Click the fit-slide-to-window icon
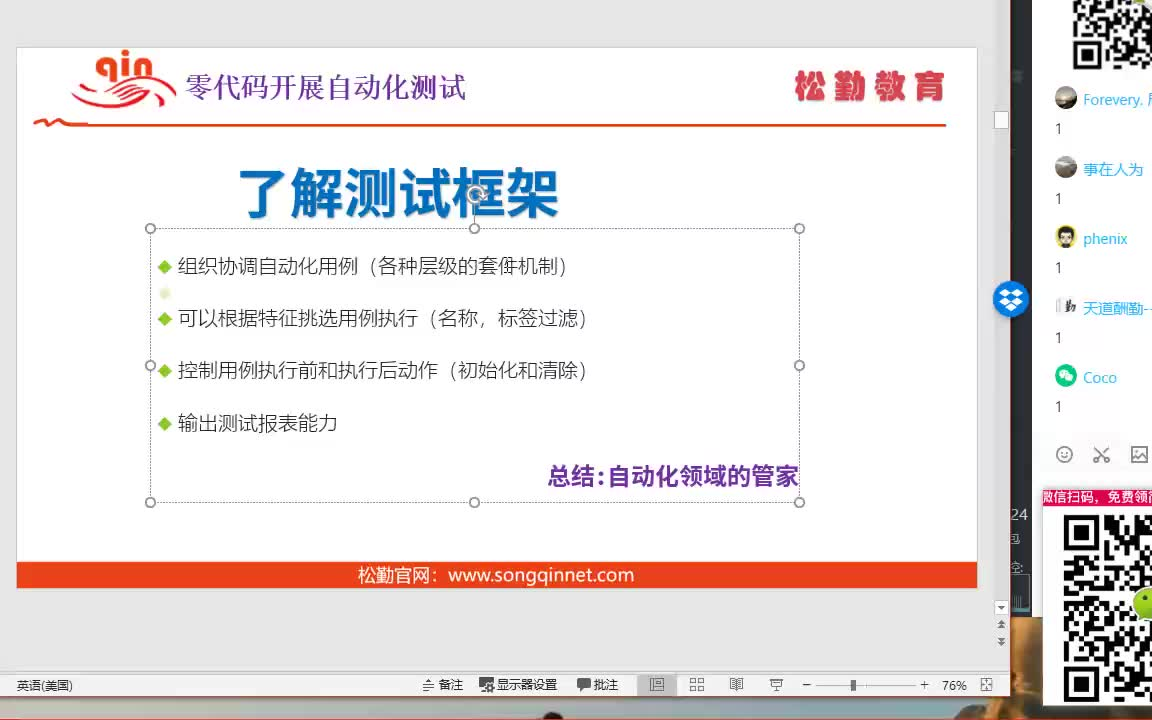 pyautogui.click(x=985, y=685)
